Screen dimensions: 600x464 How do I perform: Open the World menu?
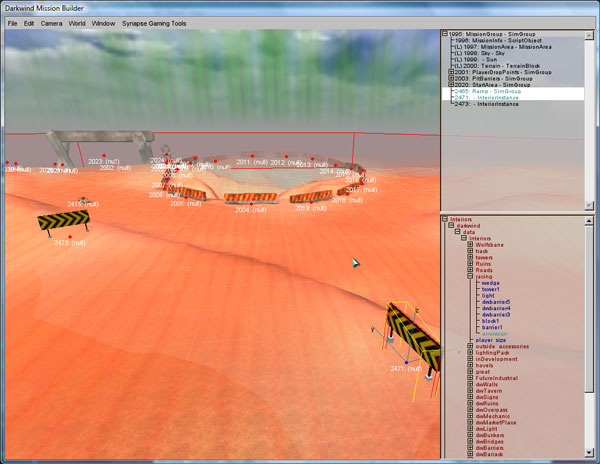click(x=77, y=22)
